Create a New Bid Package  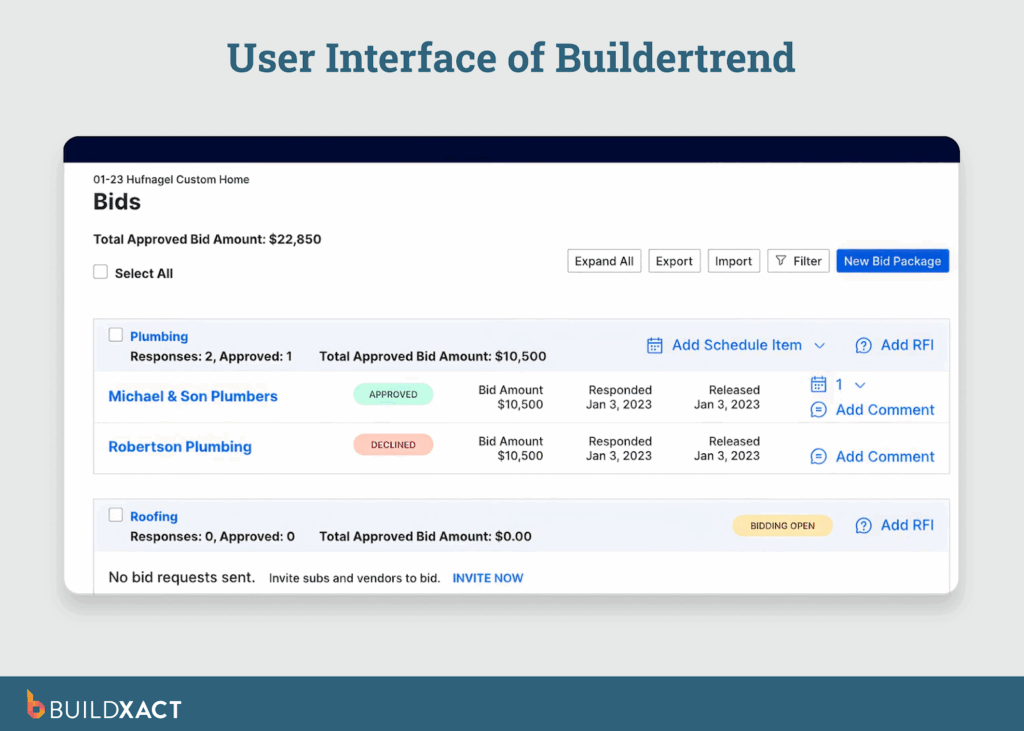892,260
